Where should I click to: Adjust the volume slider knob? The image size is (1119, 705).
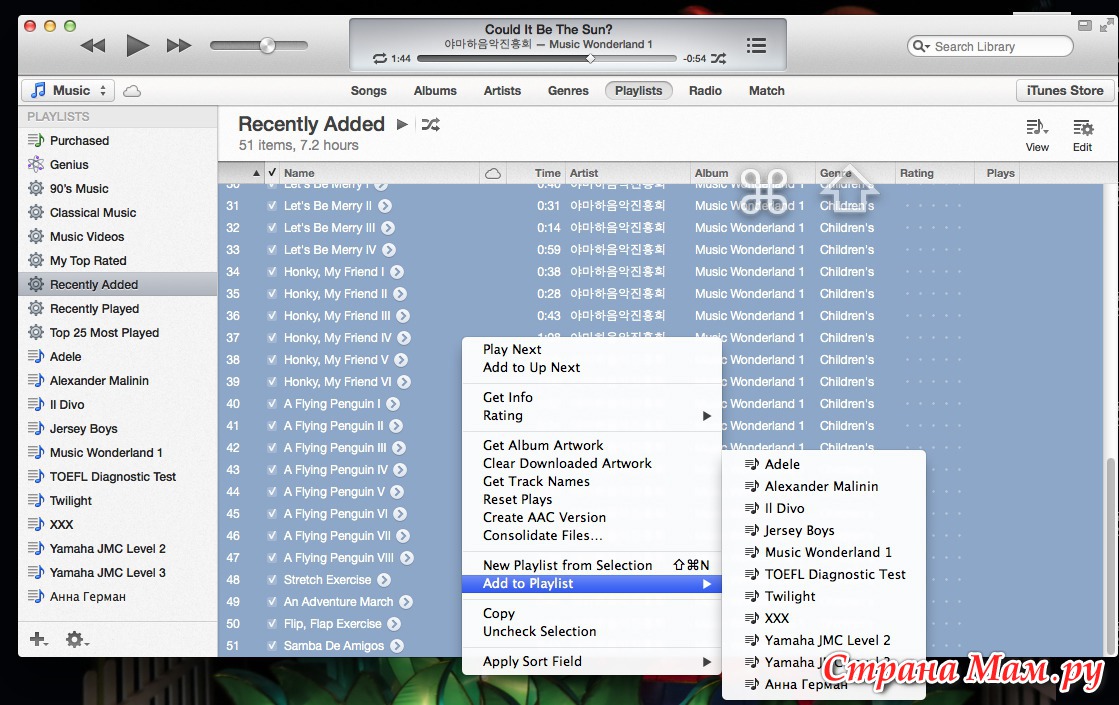[x=268, y=46]
